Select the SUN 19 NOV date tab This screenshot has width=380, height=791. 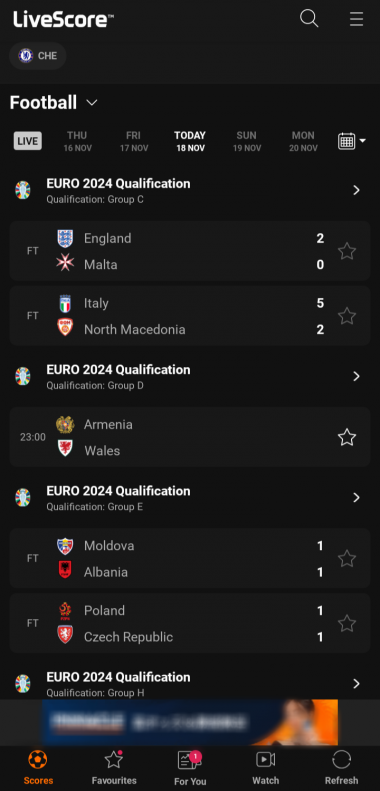coord(247,141)
